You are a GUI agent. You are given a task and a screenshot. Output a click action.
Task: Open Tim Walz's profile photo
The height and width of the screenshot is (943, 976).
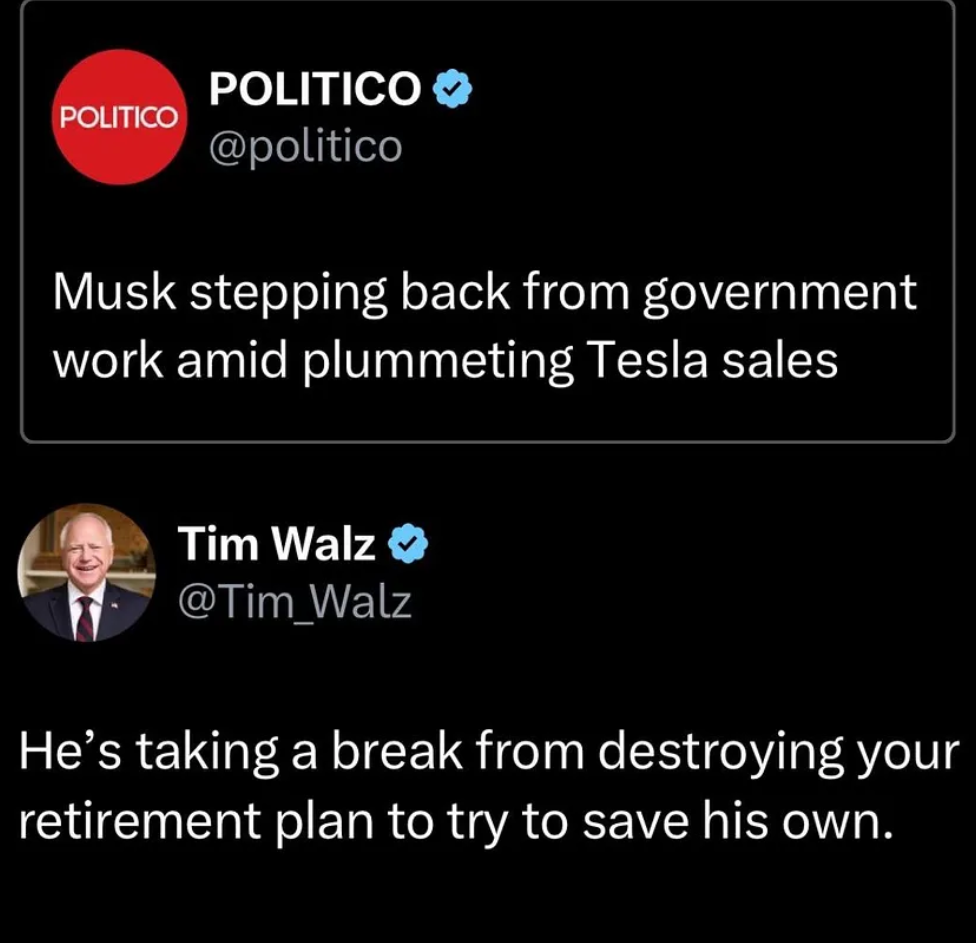(86, 573)
